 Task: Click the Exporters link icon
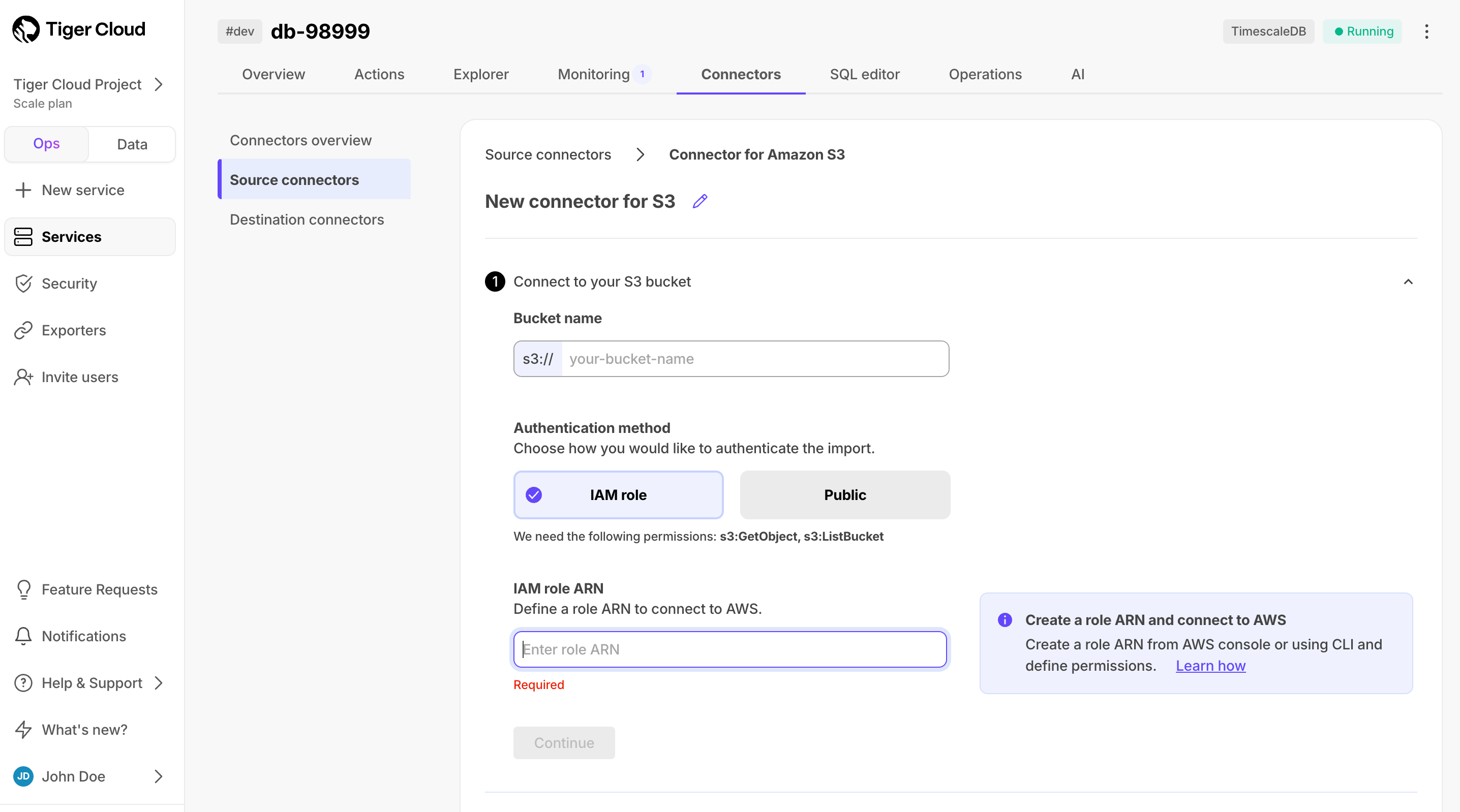(23, 330)
